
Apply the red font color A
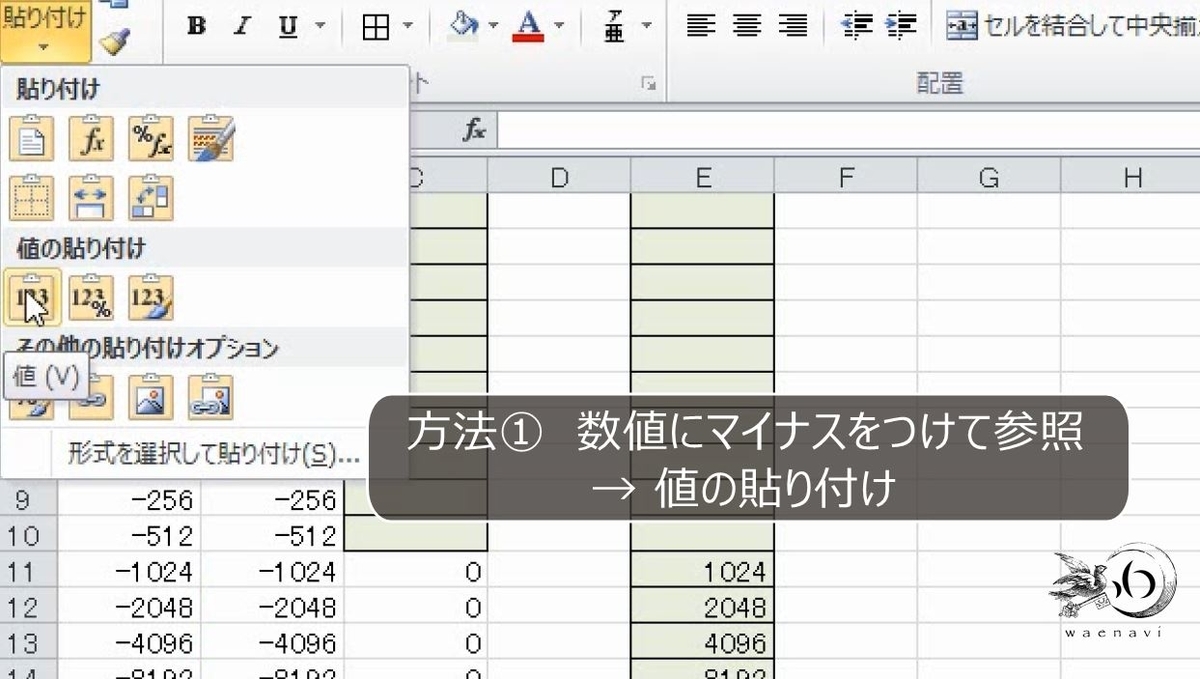point(527,27)
